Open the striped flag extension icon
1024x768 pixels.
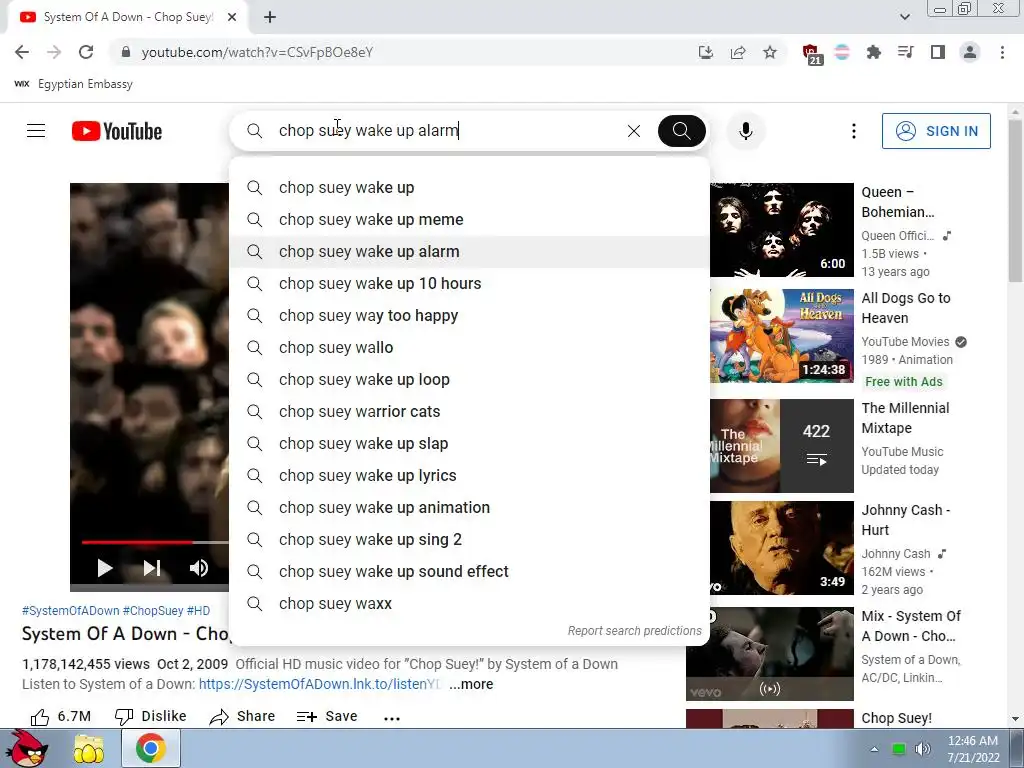pos(842,52)
